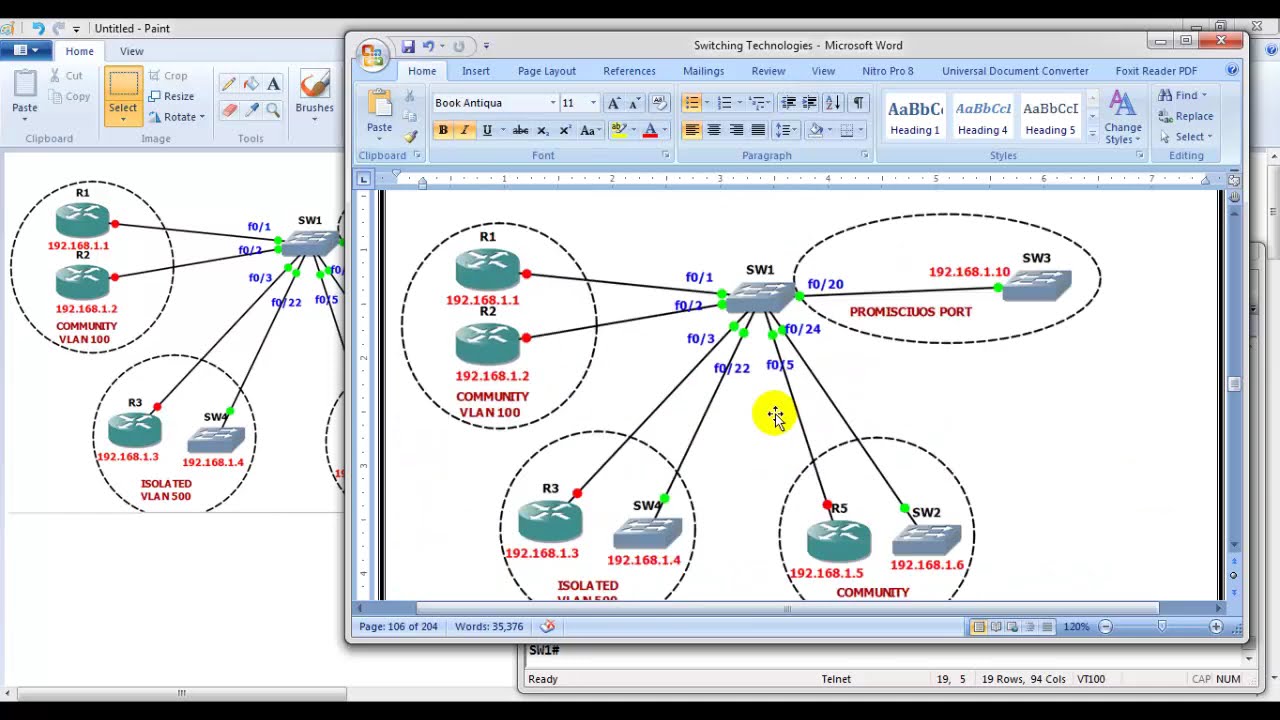Viewport: 1280px width, 720px height.
Task: Apply the Heading 1 style
Action: [x=915, y=116]
